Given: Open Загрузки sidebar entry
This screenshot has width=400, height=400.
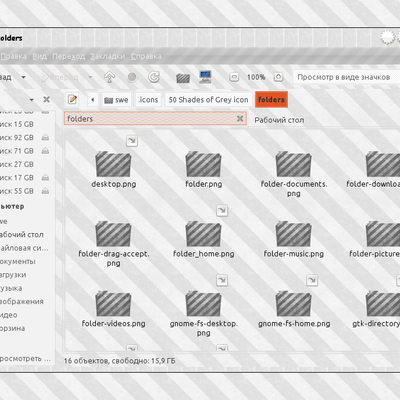Looking at the screenshot, I should [x=13, y=275].
